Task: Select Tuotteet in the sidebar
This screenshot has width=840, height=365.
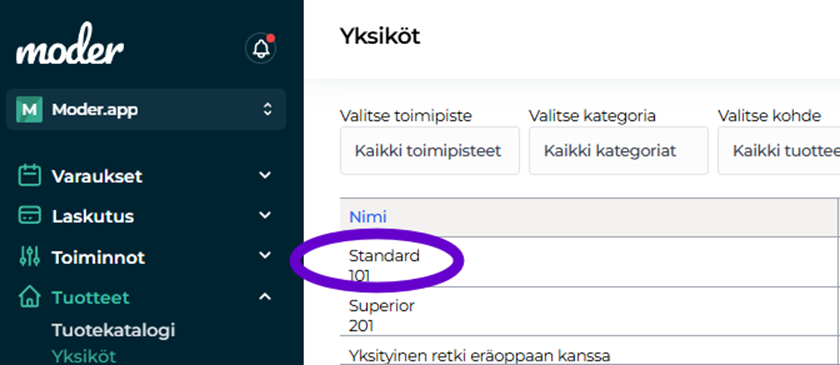Action: point(91,298)
